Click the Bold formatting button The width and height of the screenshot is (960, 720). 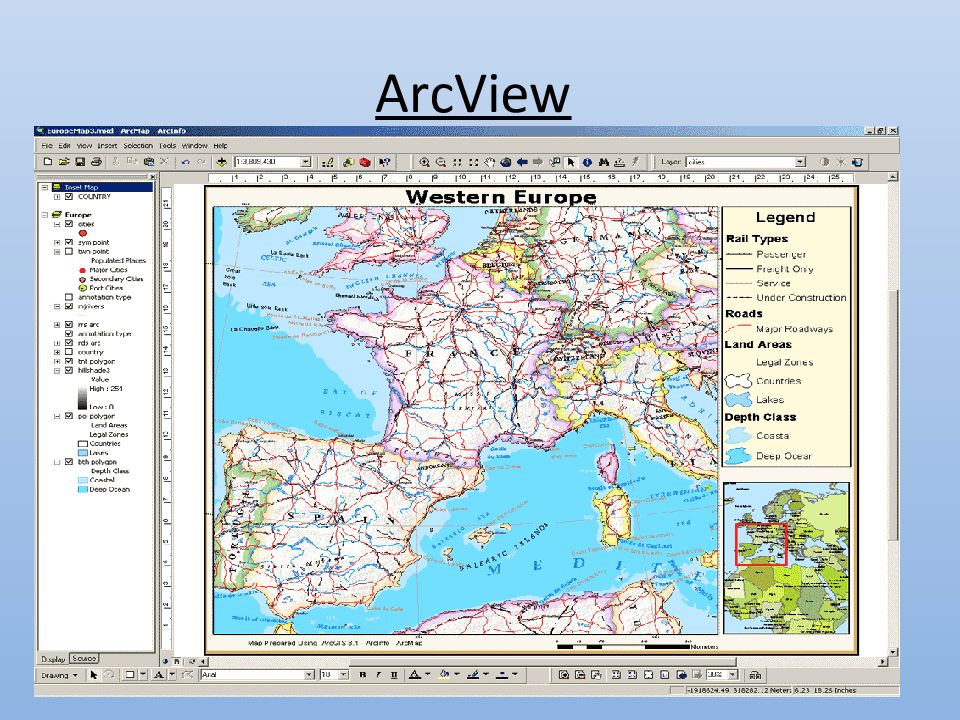click(362, 675)
